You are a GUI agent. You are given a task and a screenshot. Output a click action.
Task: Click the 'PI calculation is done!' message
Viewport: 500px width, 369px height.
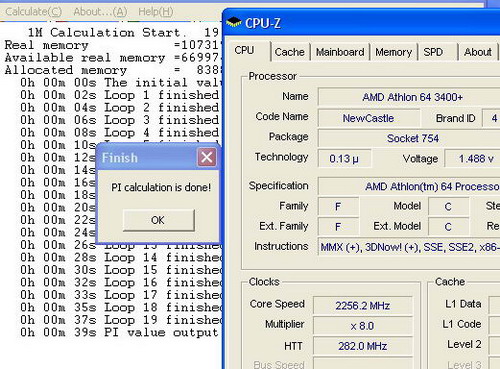point(161,187)
